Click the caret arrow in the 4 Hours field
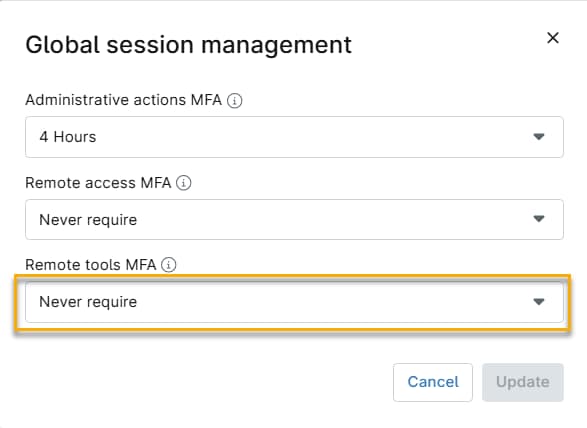Image resolution: width=587 pixels, height=428 pixels. coord(539,137)
